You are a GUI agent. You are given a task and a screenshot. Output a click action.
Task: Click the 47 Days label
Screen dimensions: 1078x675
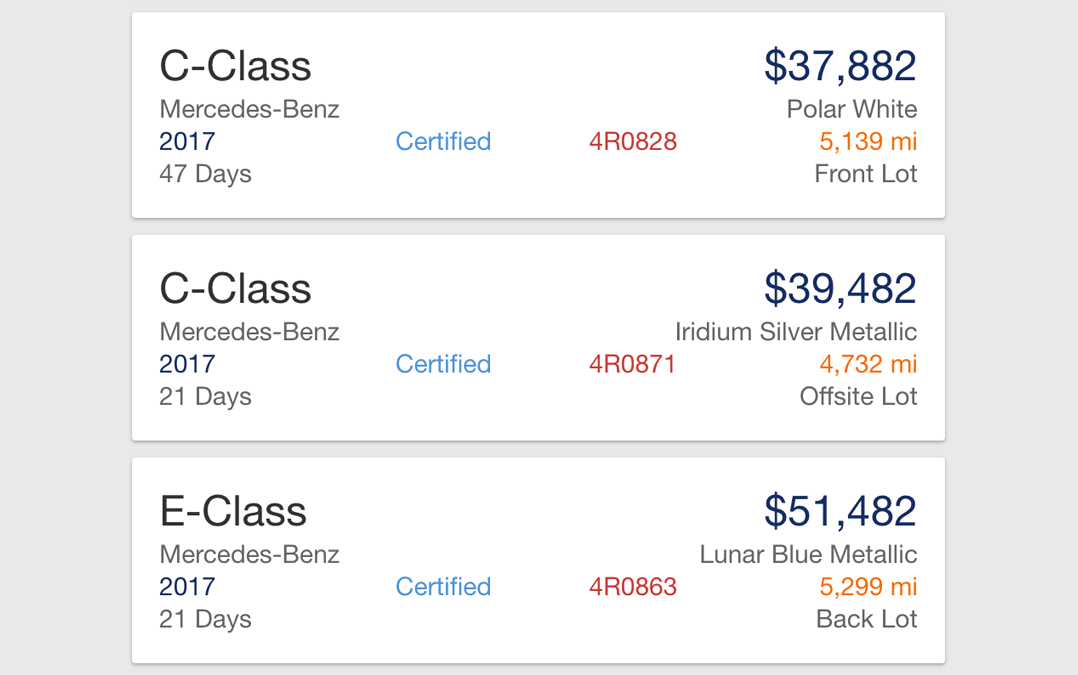[x=205, y=175]
